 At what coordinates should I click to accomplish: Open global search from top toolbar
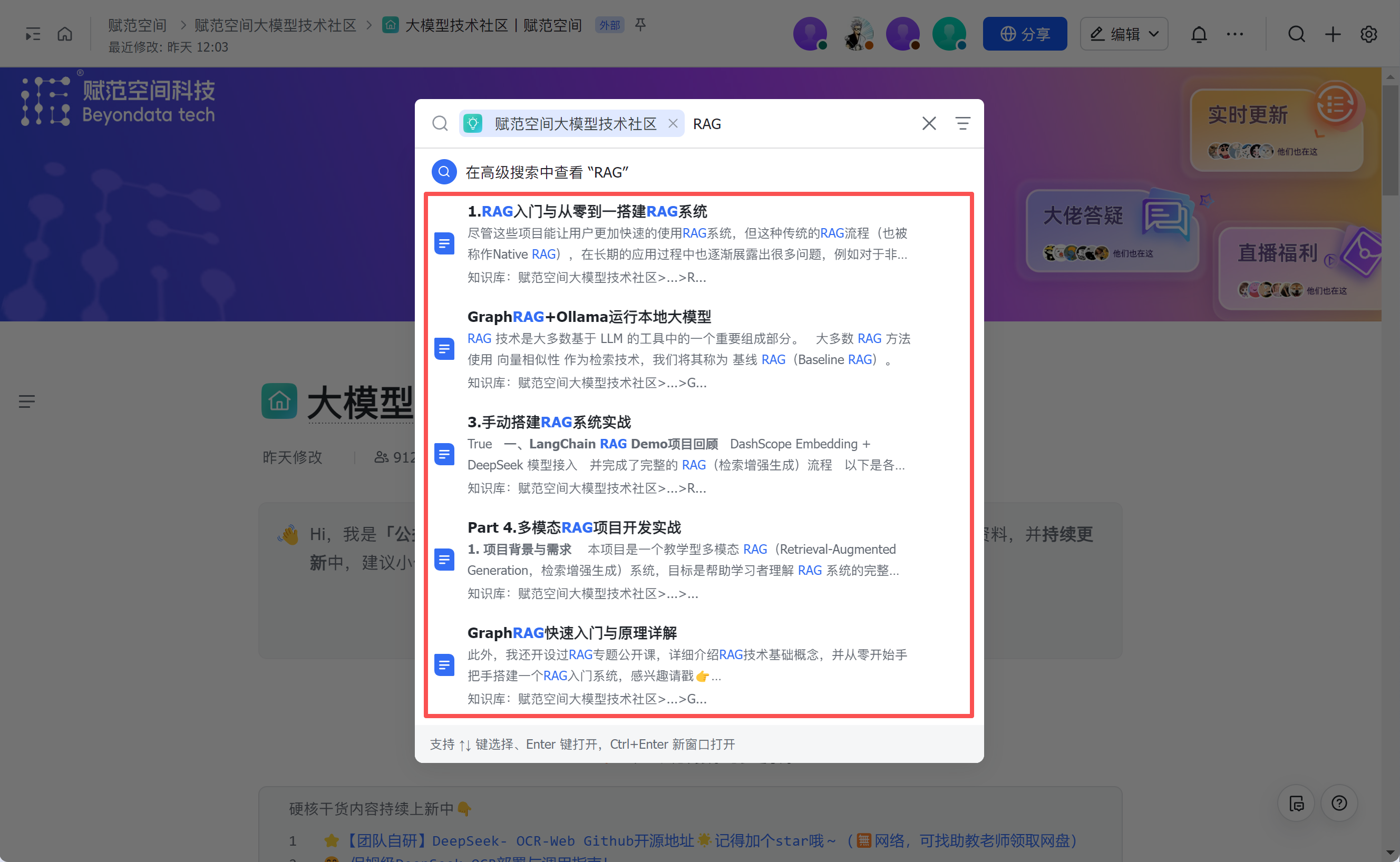[x=1297, y=34]
